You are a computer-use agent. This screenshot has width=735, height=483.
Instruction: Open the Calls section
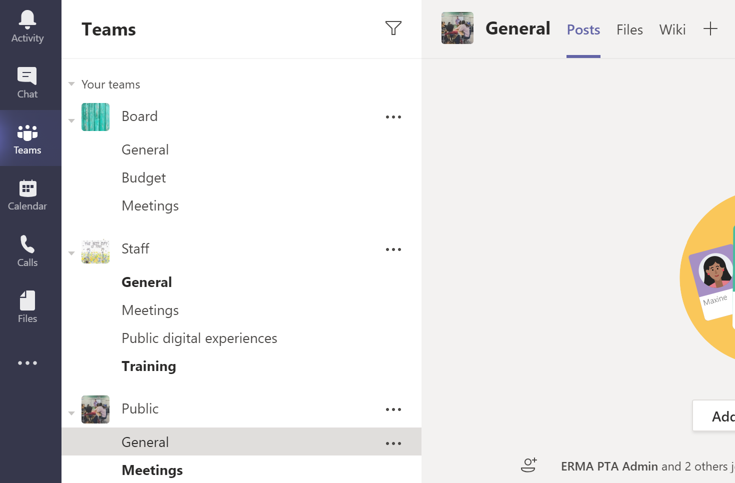pyautogui.click(x=27, y=250)
